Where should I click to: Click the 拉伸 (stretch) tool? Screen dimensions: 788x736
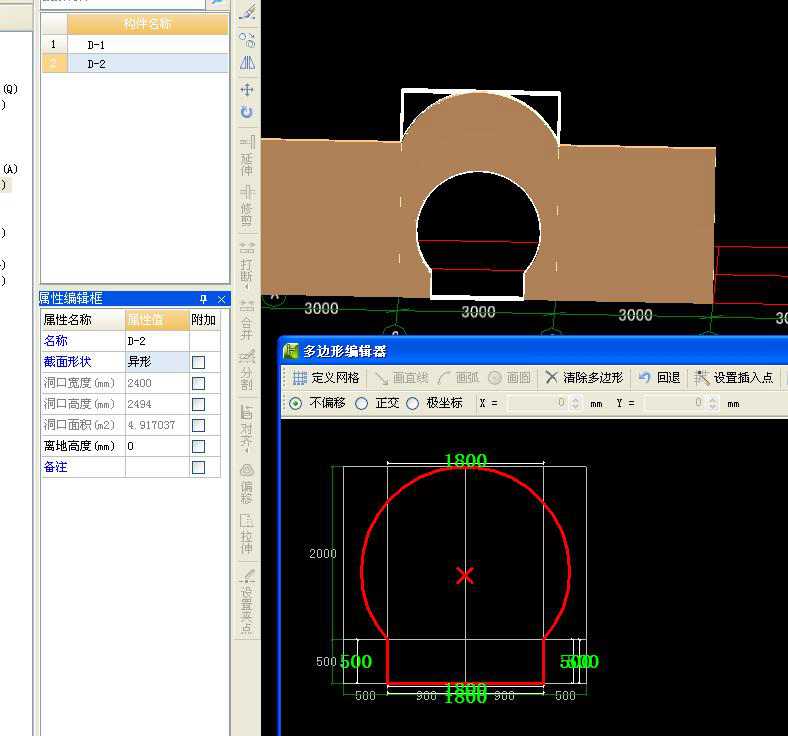point(247,534)
